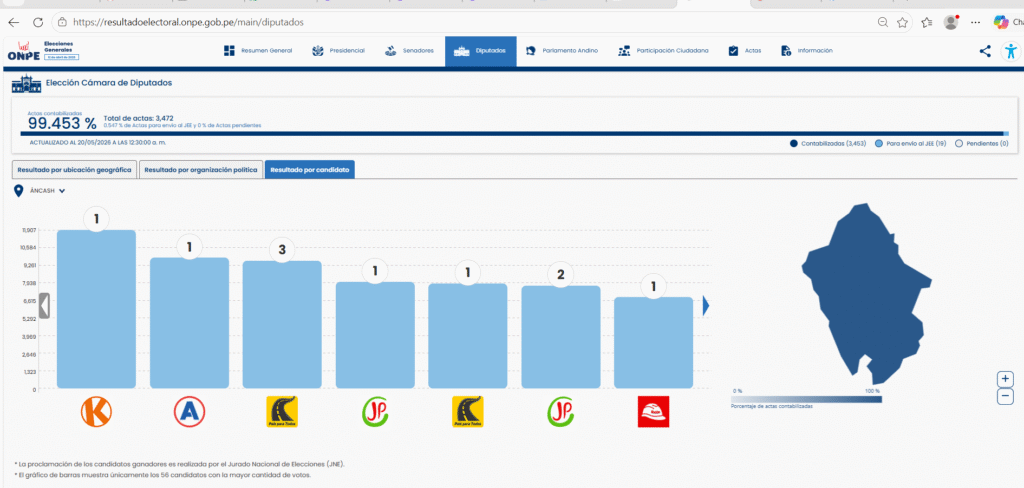Click the browser address bar URL

coord(188,22)
